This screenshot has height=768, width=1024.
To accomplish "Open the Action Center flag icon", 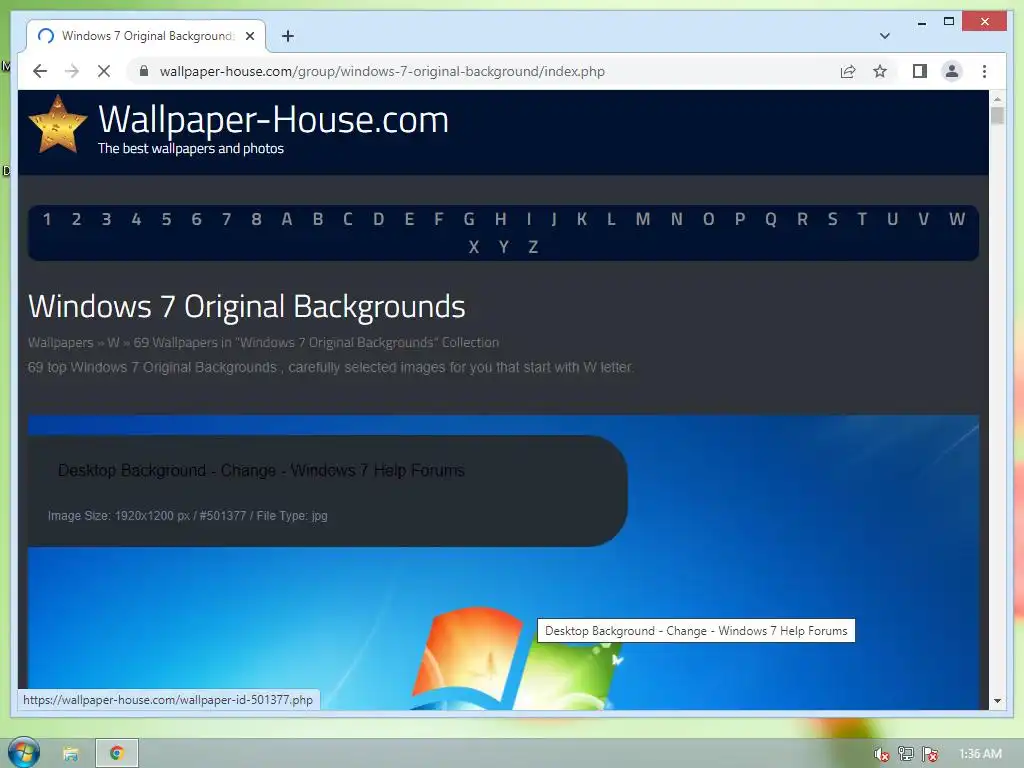I will point(930,754).
